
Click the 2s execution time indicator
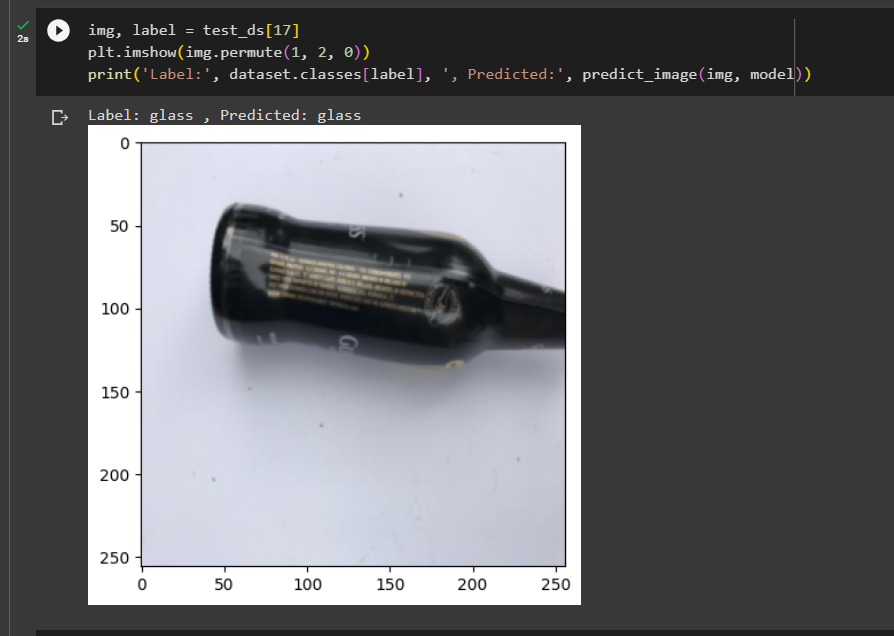pyautogui.click(x=23, y=39)
